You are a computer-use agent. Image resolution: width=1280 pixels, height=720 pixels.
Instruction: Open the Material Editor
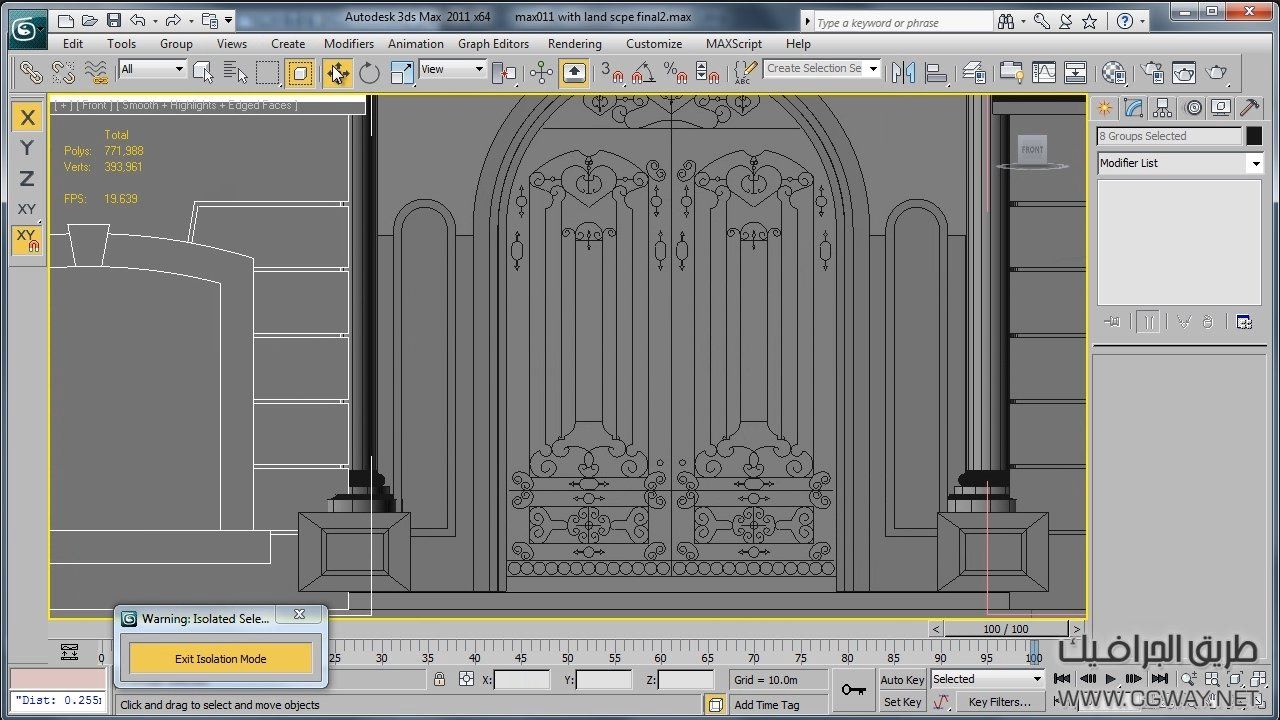tap(1114, 72)
